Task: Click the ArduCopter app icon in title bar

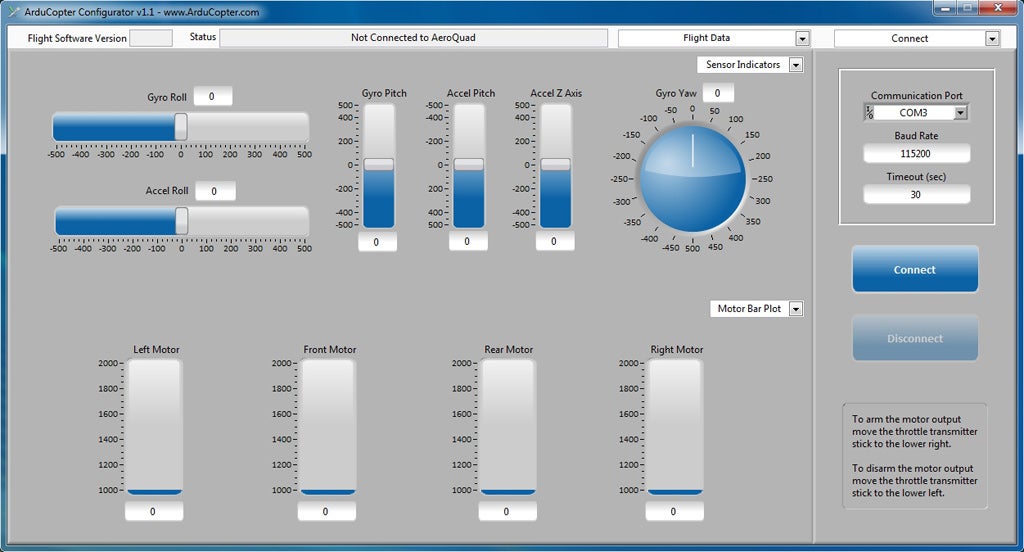Action: (x=13, y=12)
